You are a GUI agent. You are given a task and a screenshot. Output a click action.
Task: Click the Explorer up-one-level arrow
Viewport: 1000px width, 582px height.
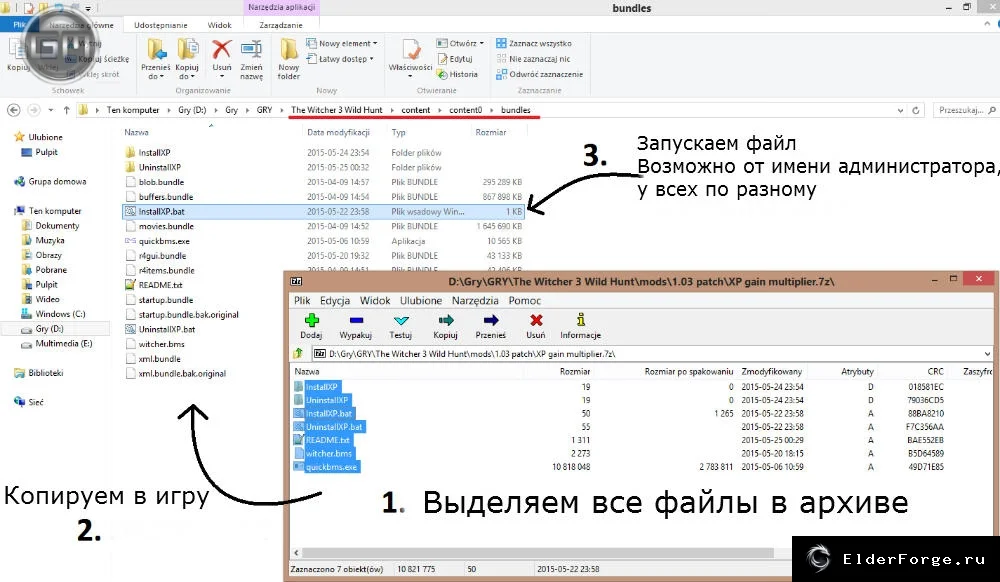[x=66, y=110]
